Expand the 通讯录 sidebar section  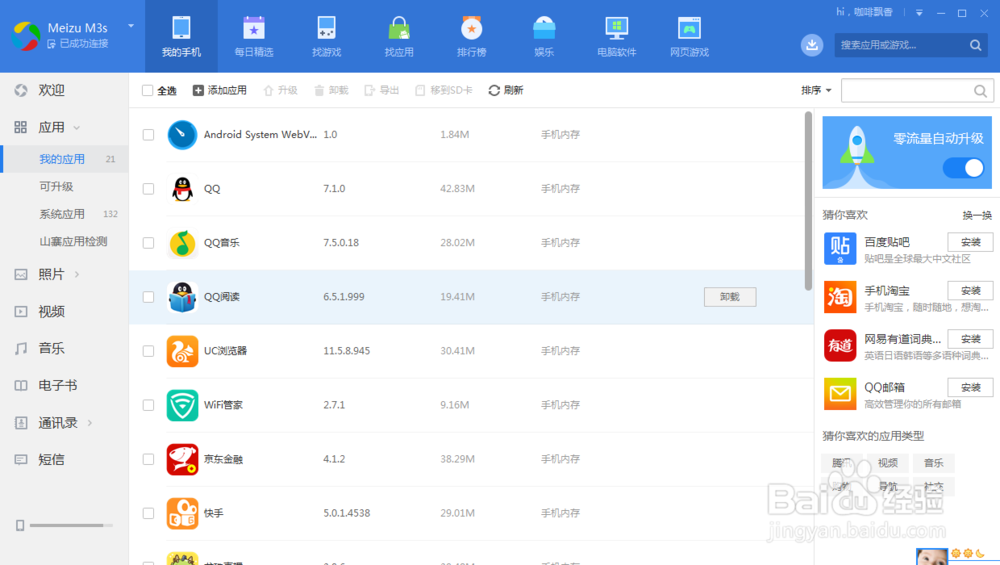point(89,423)
